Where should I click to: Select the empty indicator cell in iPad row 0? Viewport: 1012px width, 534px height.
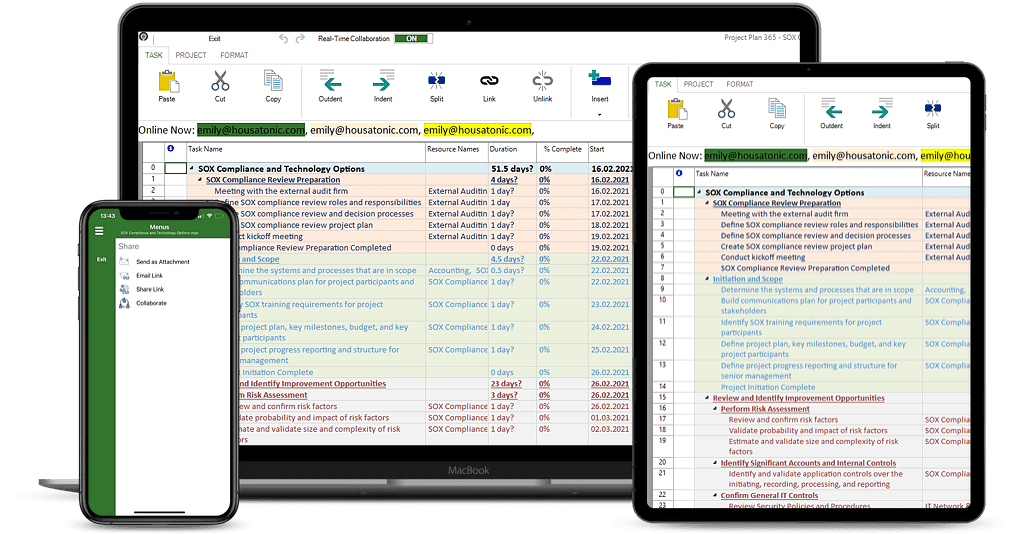(683, 192)
